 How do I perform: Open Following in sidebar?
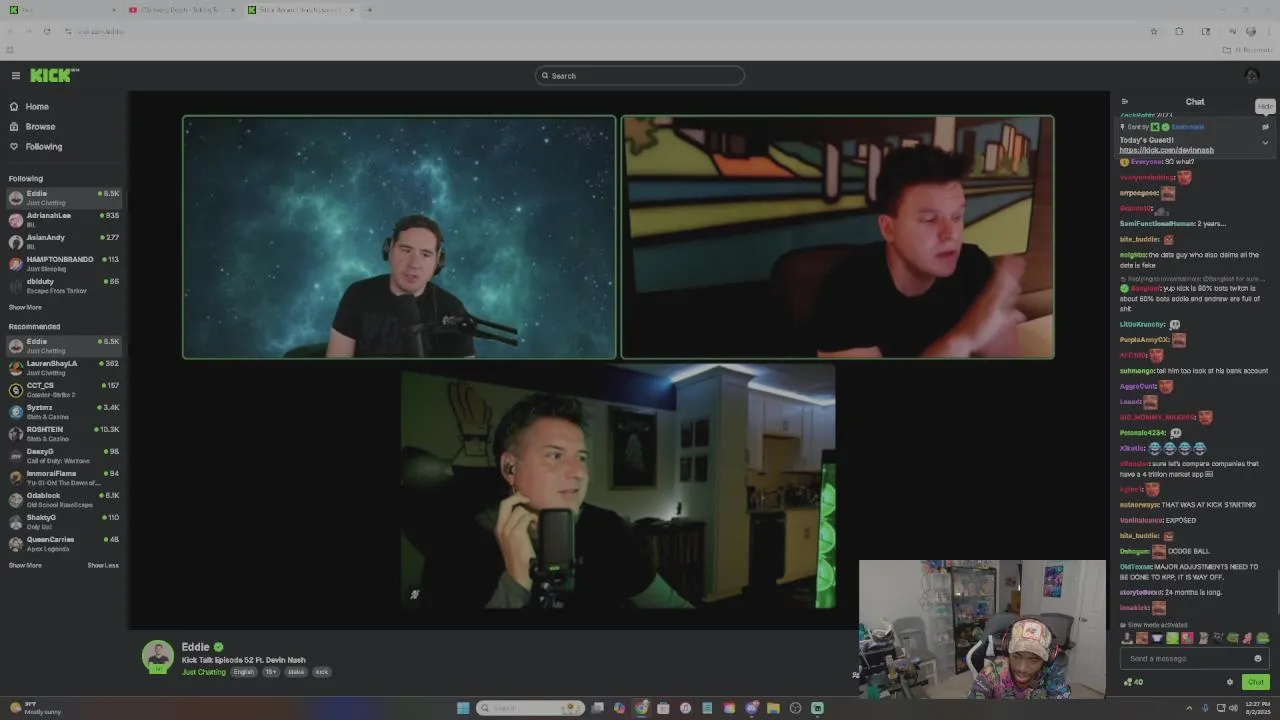click(43, 147)
